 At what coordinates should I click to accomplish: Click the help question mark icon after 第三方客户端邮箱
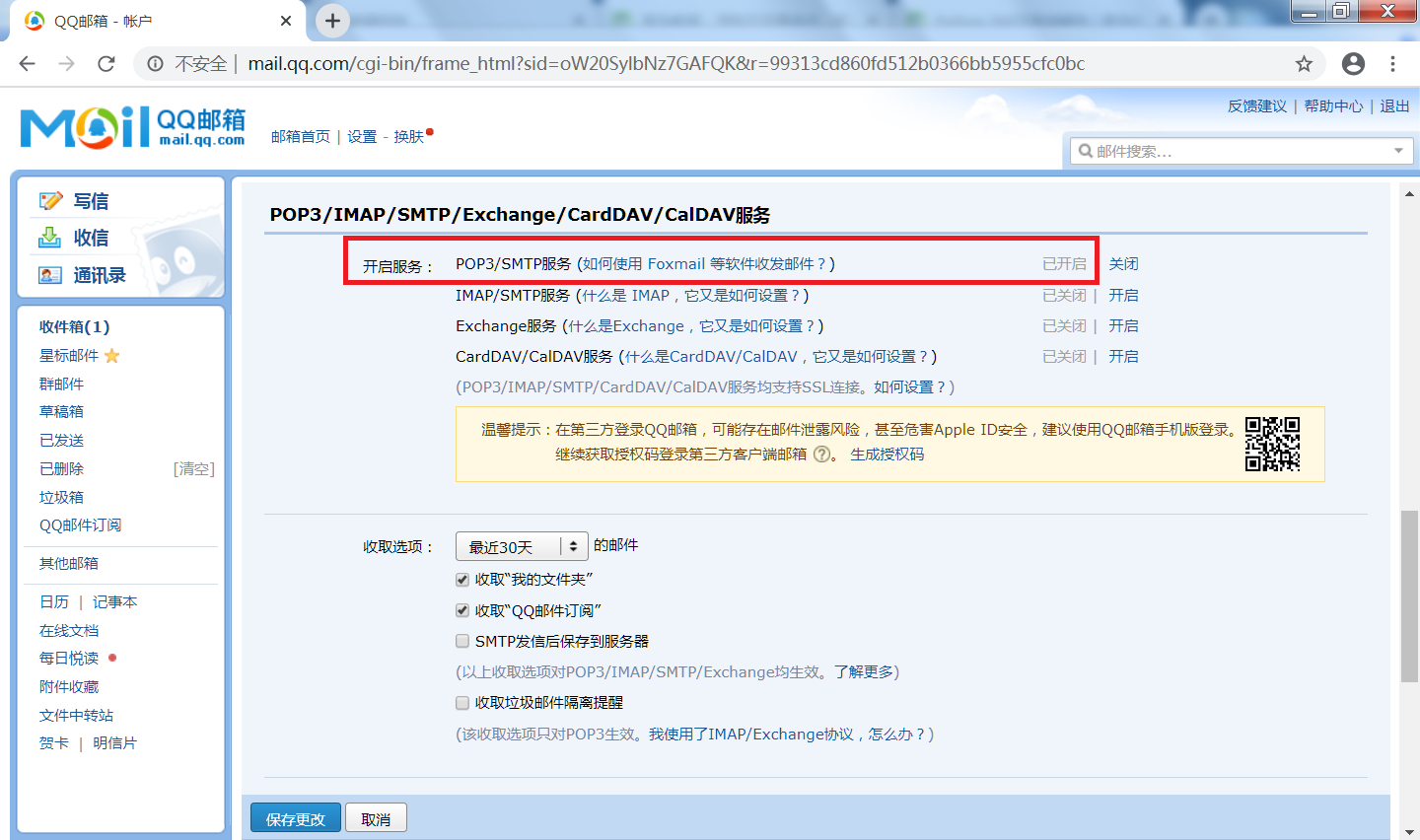coord(821,455)
